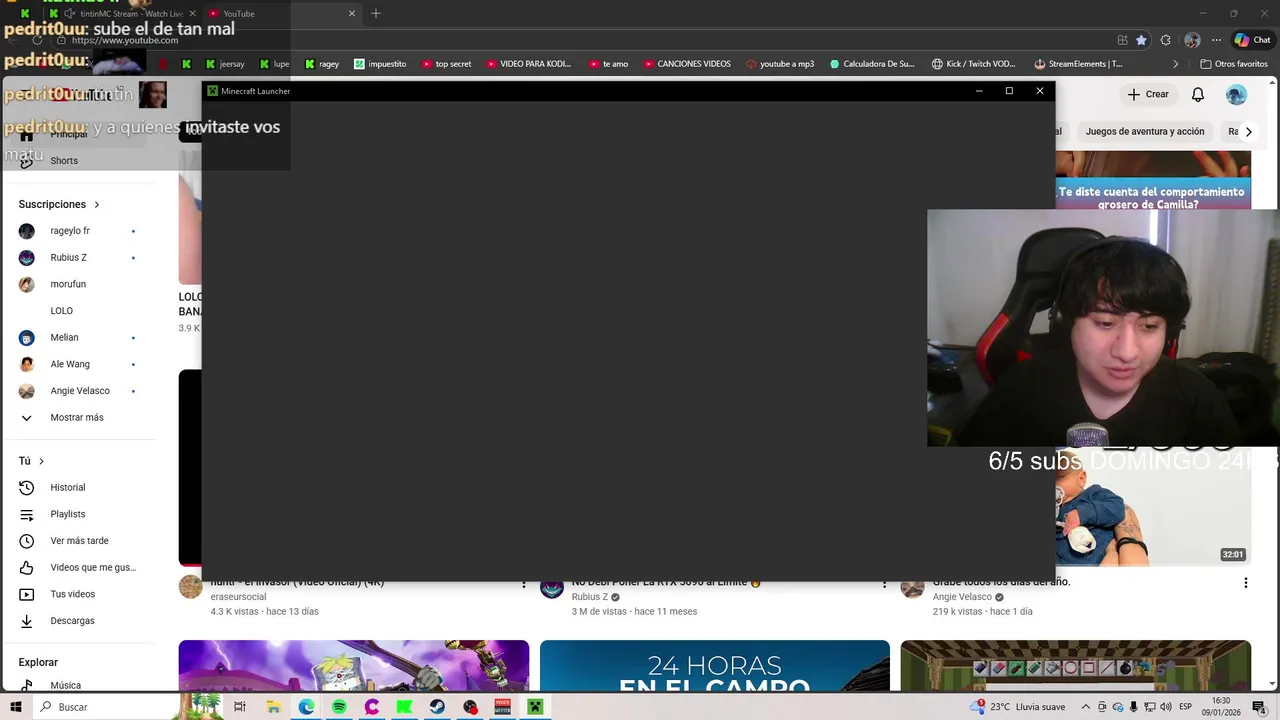This screenshot has height=720, width=1280.
Task: Open the Edge settings ellipsis menu
Action: click(x=1216, y=40)
